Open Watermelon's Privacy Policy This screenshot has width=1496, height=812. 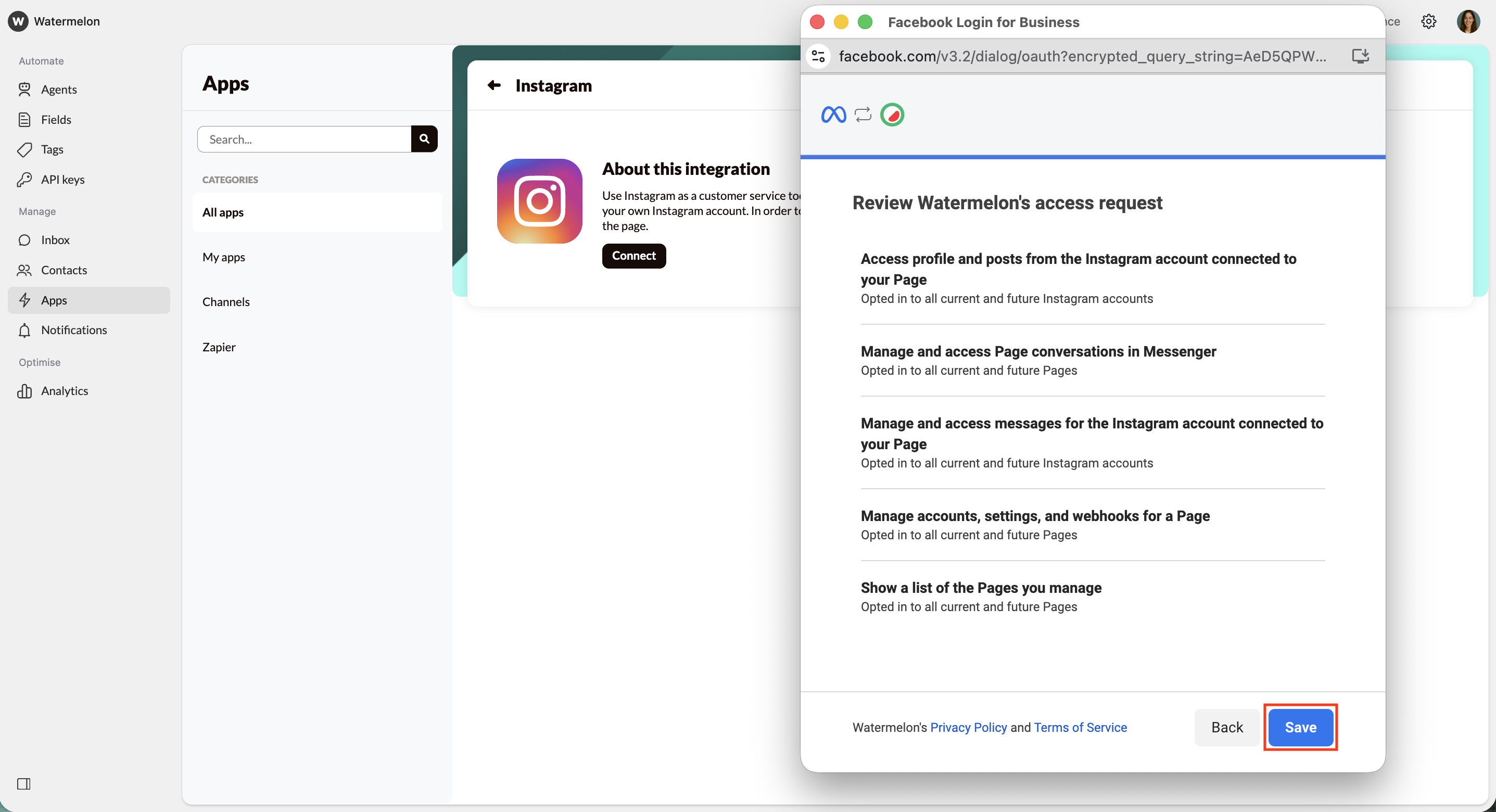point(968,727)
